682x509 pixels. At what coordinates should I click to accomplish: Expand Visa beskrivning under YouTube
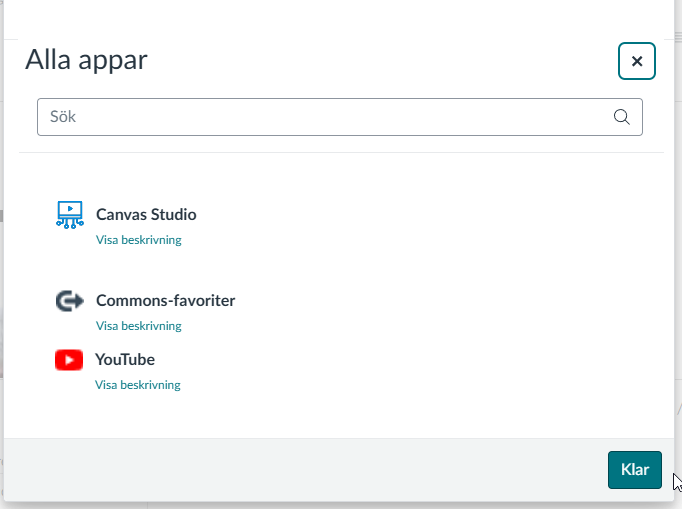point(138,385)
